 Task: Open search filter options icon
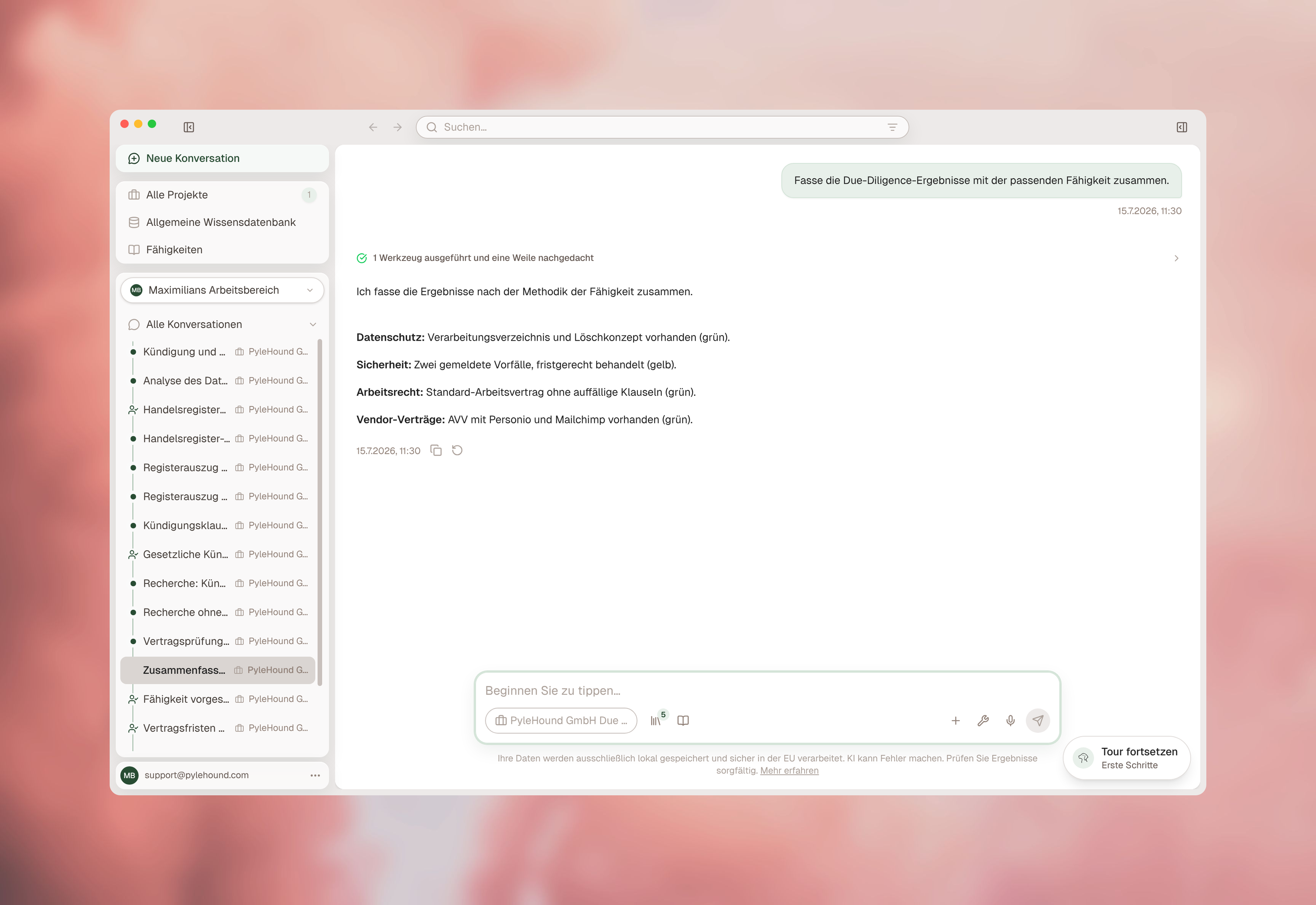tap(892, 127)
